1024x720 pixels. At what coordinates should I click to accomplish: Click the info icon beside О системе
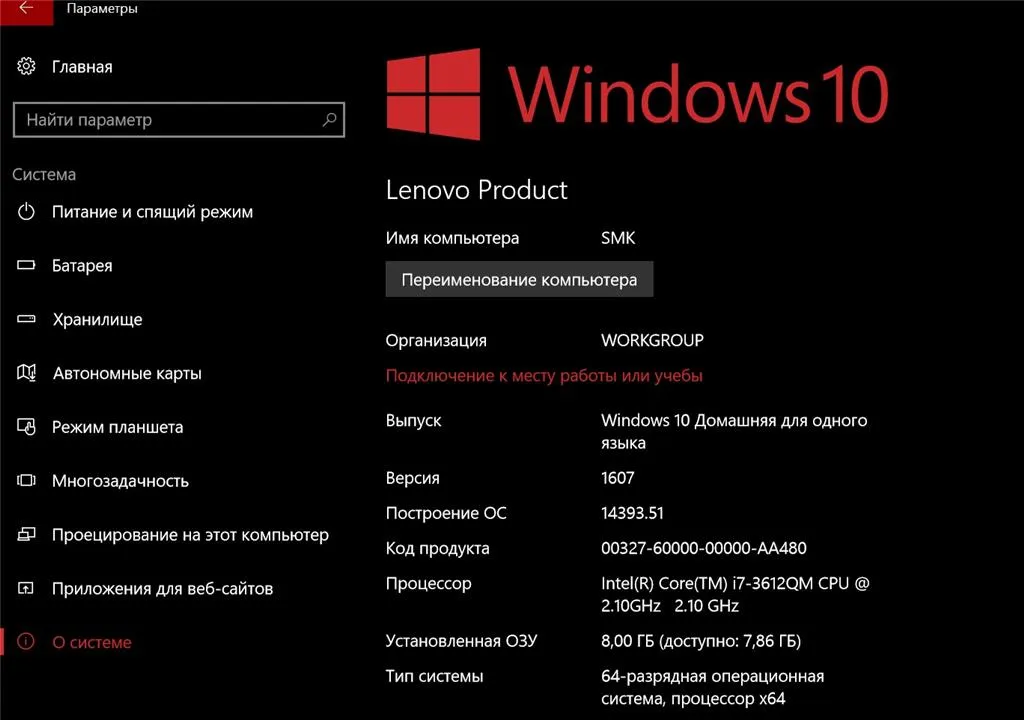pyautogui.click(x=26, y=642)
